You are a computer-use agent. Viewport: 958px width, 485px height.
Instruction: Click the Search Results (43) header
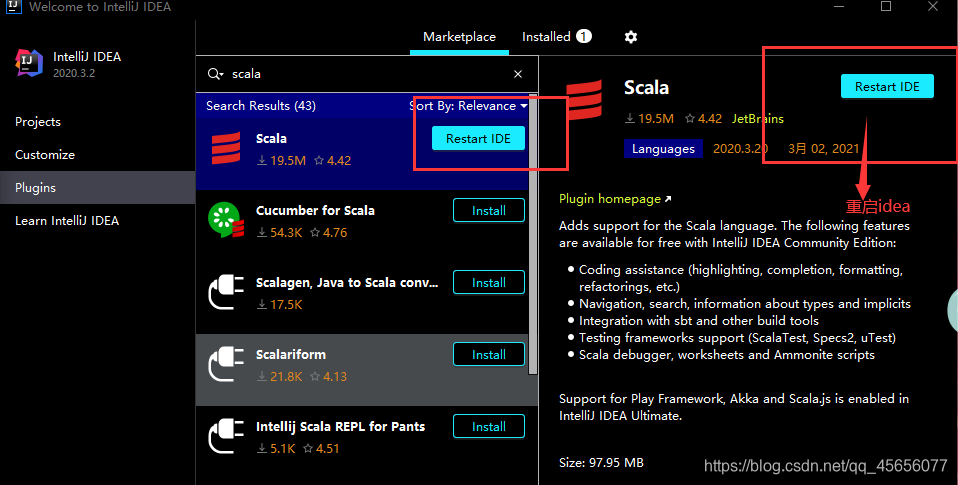click(261, 106)
